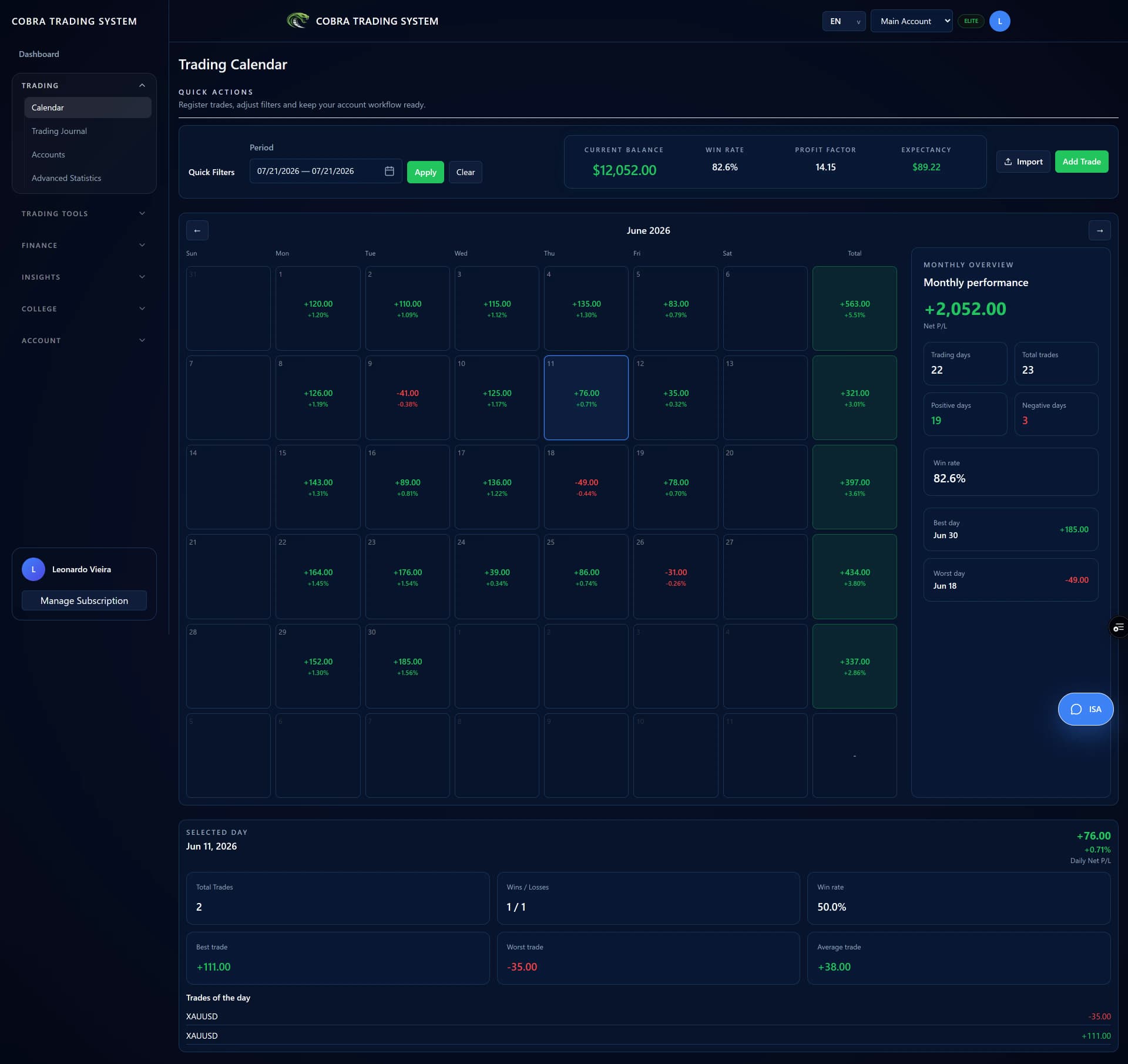The width and height of the screenshot is (1128, 1064).
Task: Collapse the Trading sidebar section
Action: 84,86
